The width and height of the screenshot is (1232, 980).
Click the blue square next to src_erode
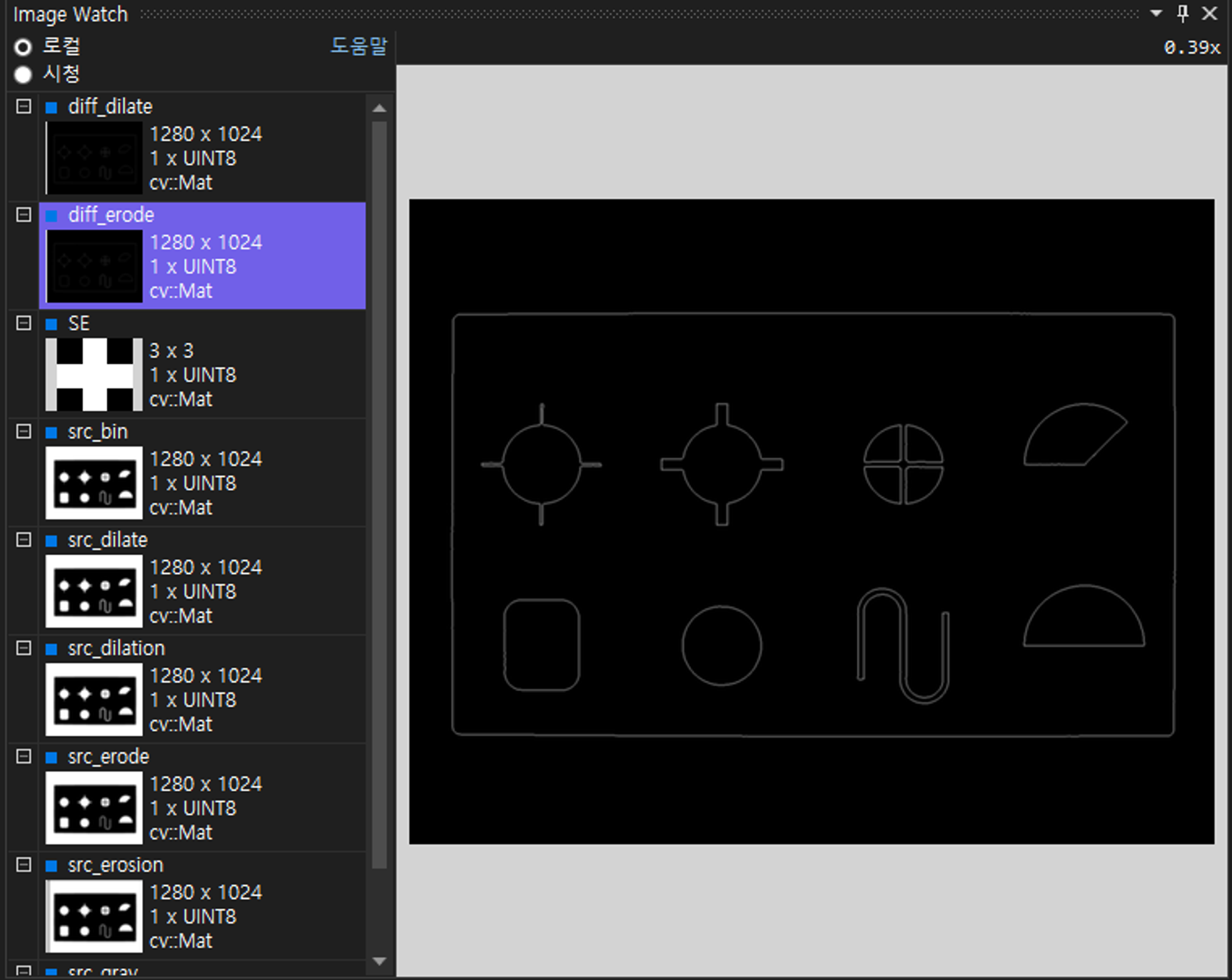(52, 757)
